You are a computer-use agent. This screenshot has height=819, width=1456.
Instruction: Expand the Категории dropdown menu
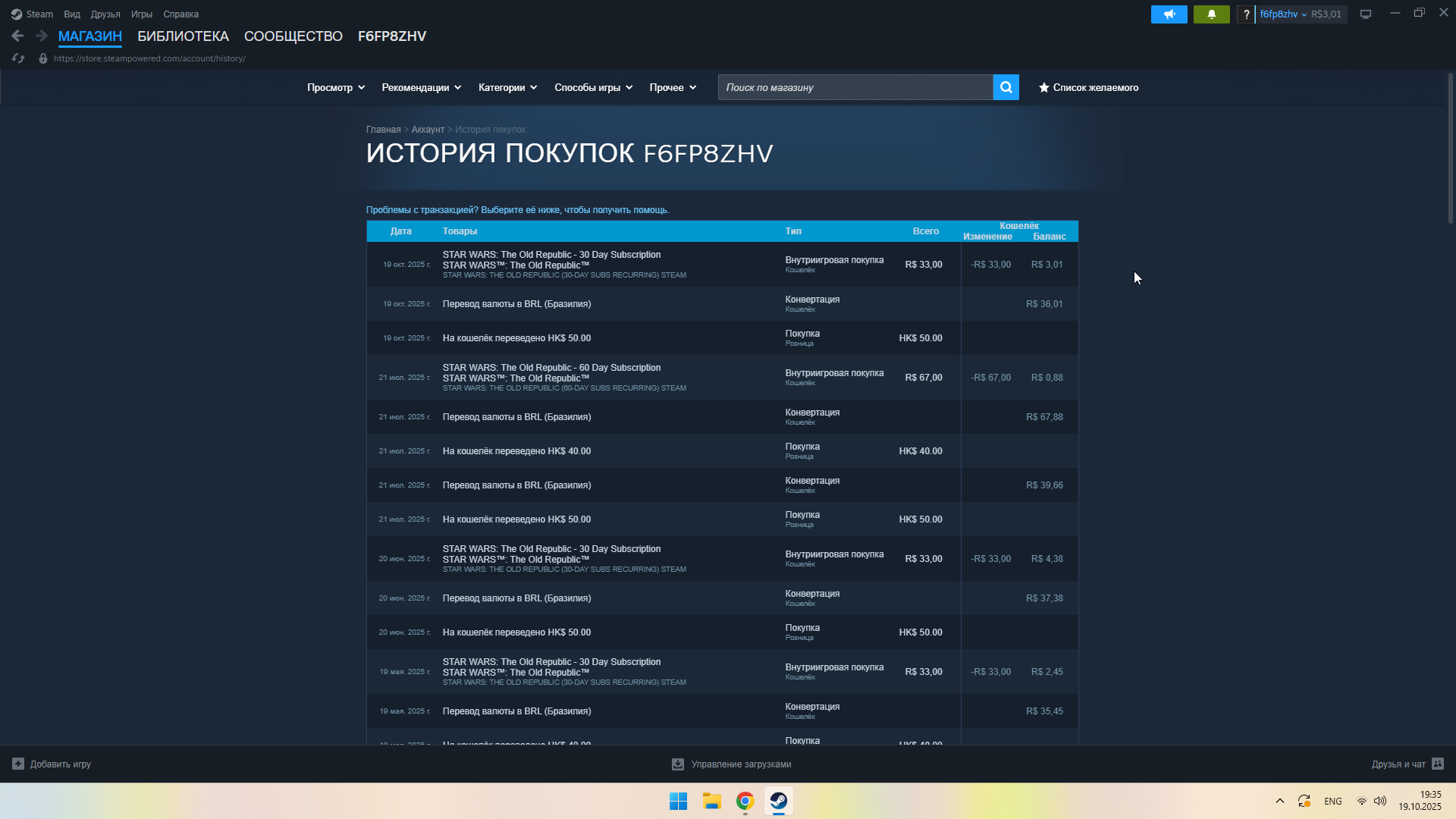tap(507, 87)
